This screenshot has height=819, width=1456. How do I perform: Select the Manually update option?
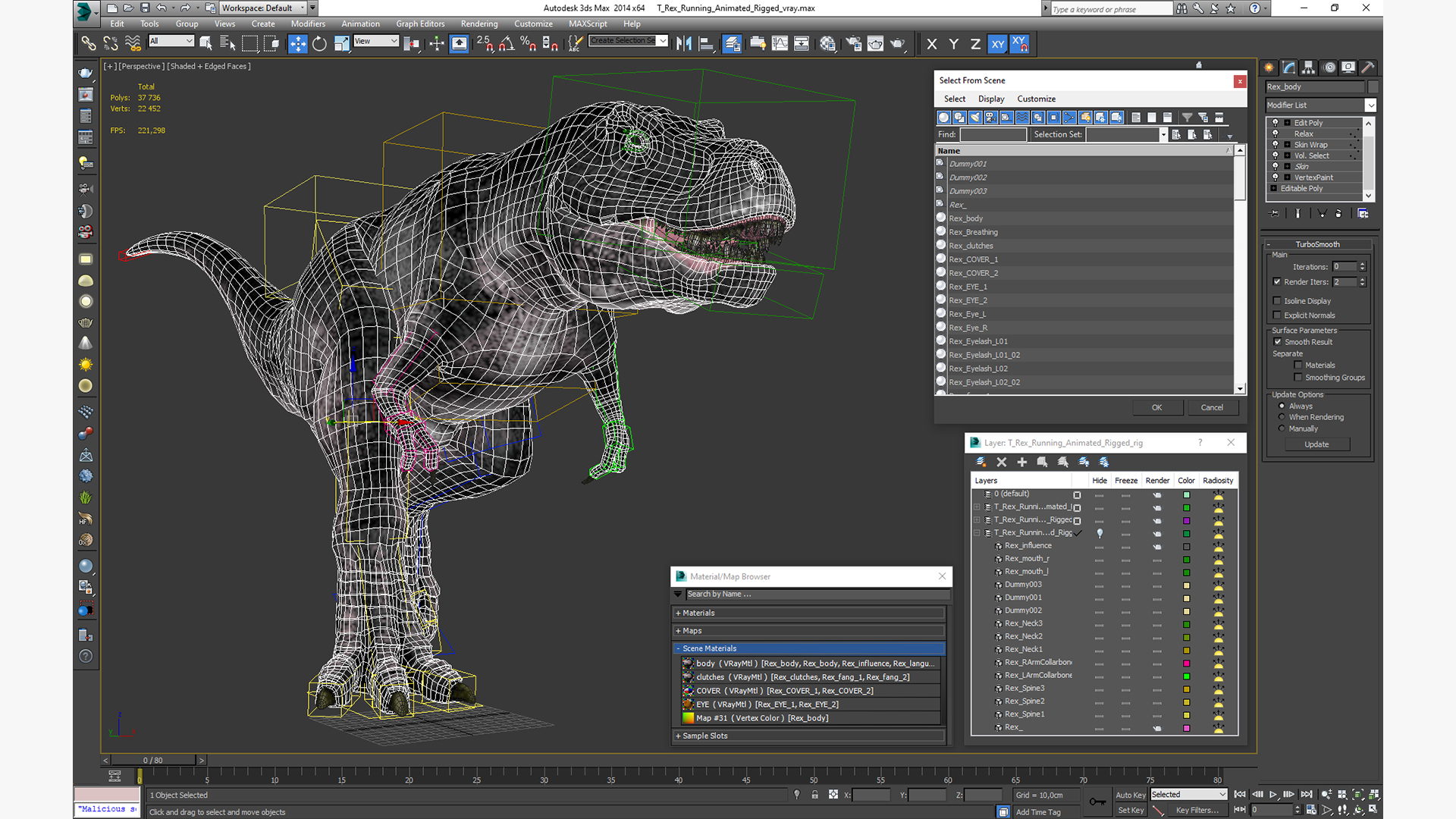click(1282, 428)
